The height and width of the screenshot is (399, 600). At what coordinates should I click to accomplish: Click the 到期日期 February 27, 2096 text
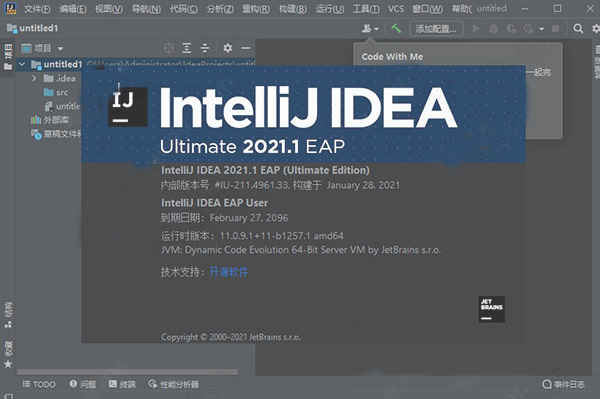[x=224, y=218]
